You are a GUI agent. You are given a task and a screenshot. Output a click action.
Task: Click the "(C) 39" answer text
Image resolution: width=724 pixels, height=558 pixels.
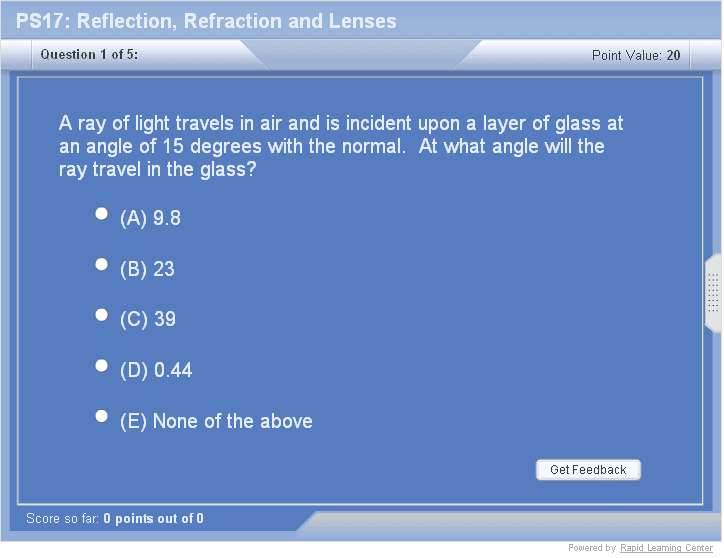pyautogui.click(x=148, y=319)
